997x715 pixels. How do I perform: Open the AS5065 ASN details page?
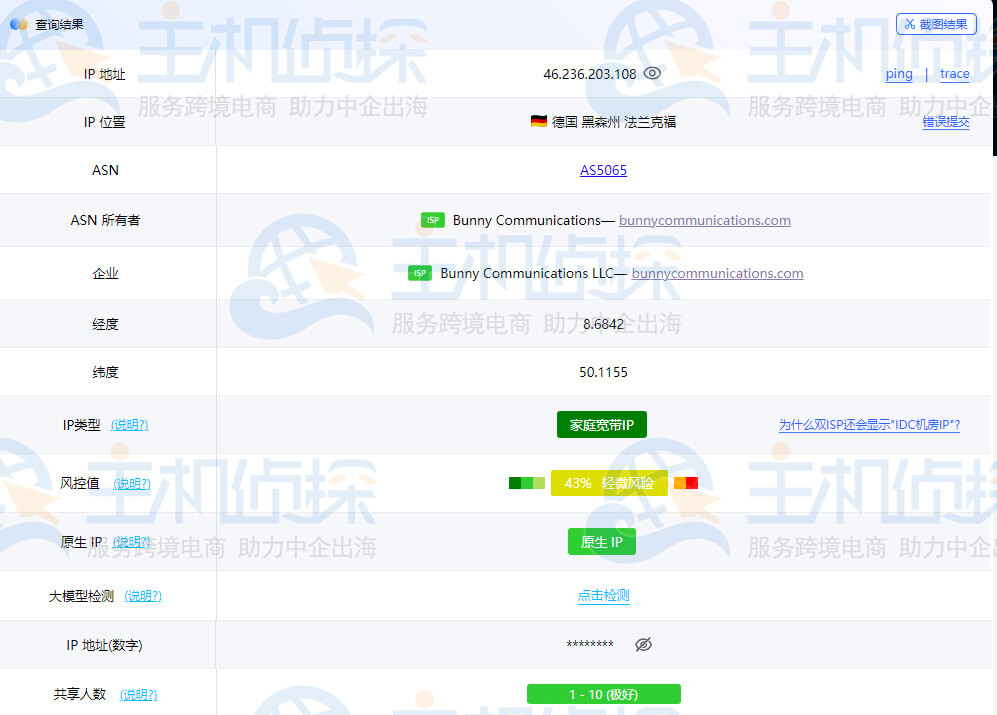point(602,169)
